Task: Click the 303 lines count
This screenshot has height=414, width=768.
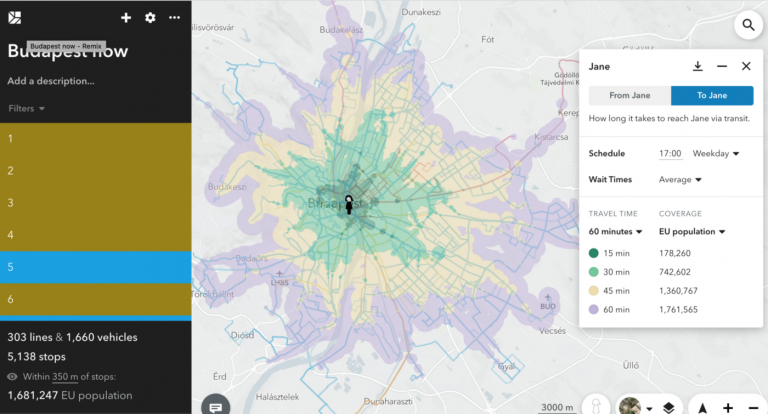Action: point(30,338)
